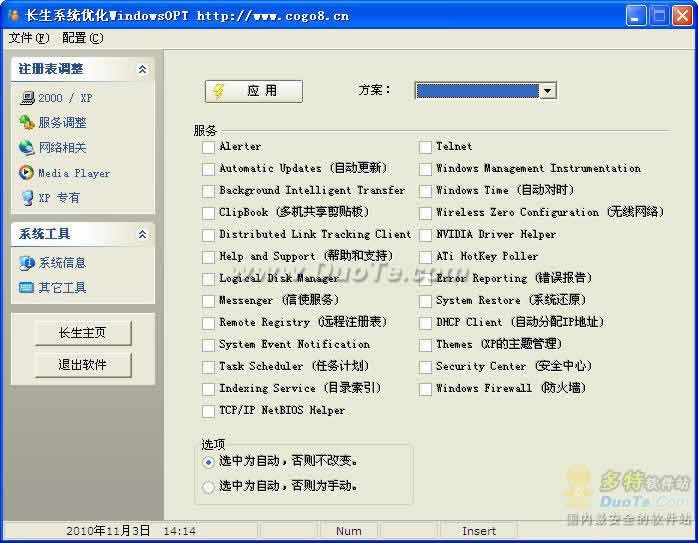Open the 配置(C) menu
This screenshot has height=543, width=698.
[83, 38]
